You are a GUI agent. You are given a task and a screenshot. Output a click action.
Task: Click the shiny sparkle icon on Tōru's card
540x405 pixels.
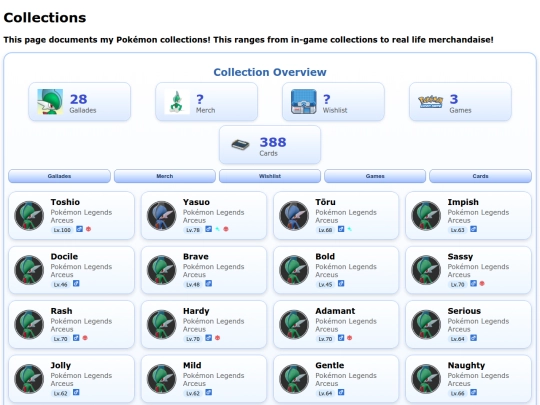point(350,229)
